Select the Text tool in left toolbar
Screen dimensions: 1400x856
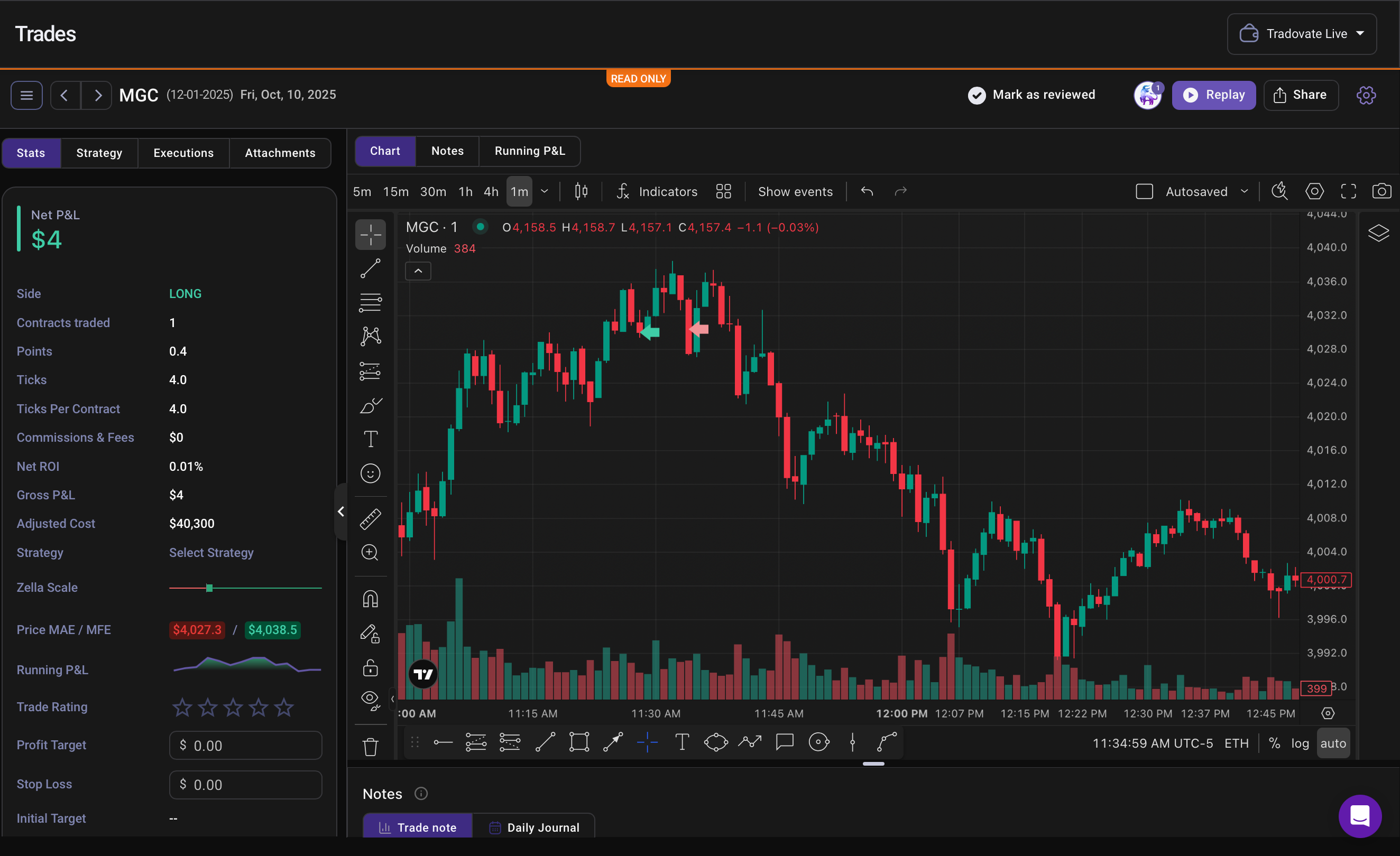click(370, 439)
